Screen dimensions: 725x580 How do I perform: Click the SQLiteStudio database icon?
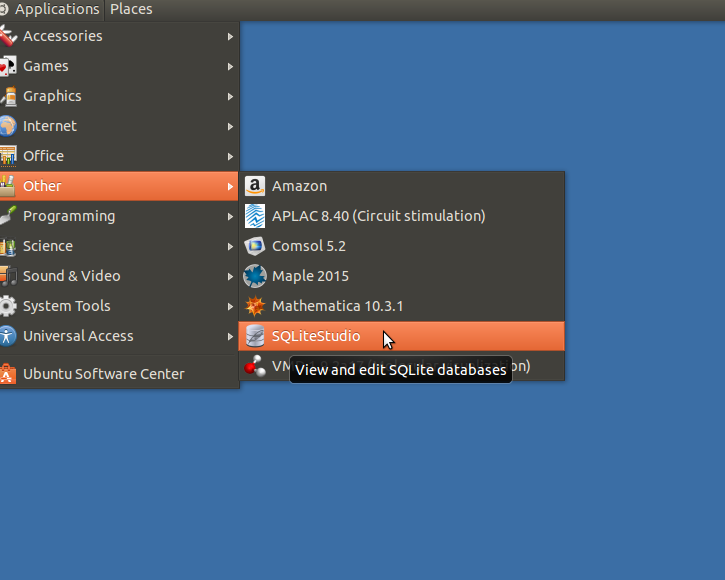[x=255, y=336]
